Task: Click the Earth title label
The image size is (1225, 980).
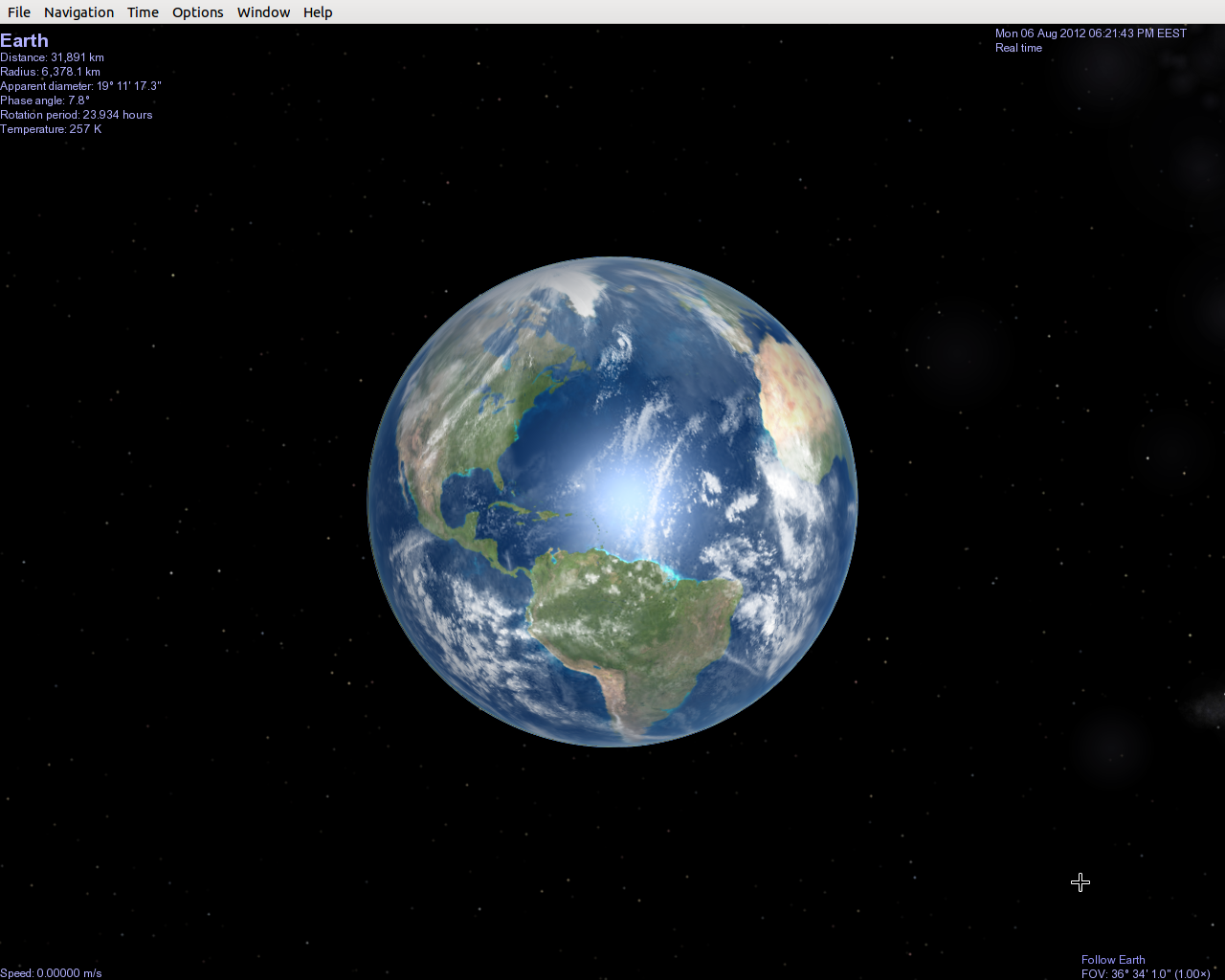Action: click(x=24, y=40)
